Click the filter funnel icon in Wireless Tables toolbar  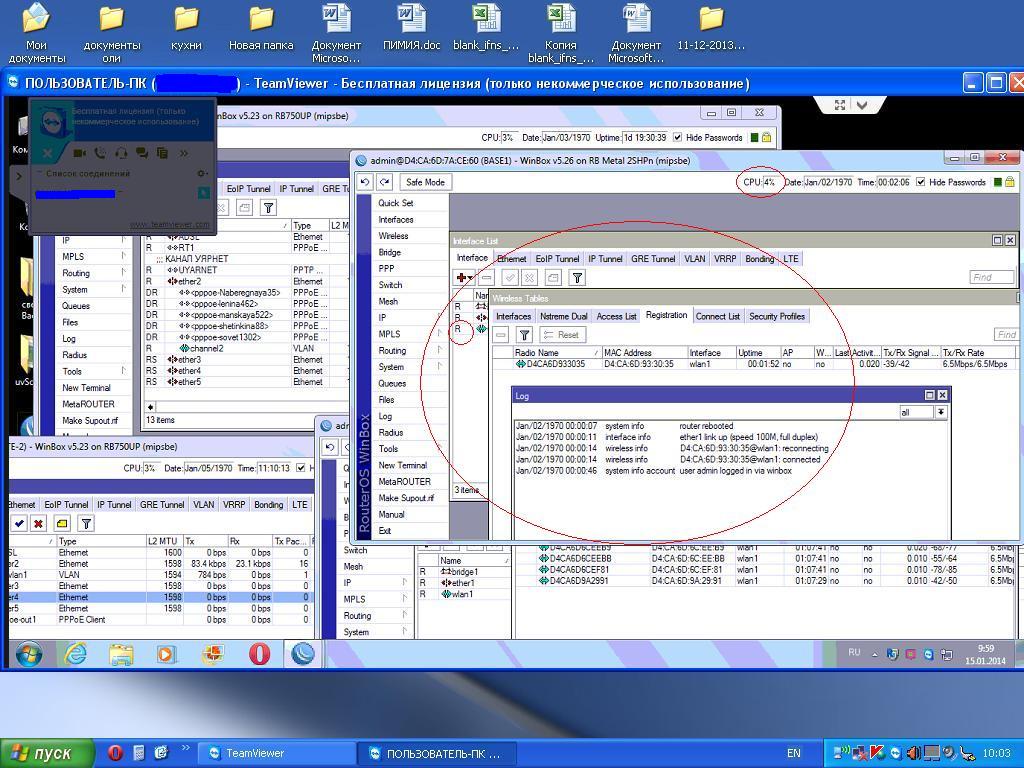[524, 335]
